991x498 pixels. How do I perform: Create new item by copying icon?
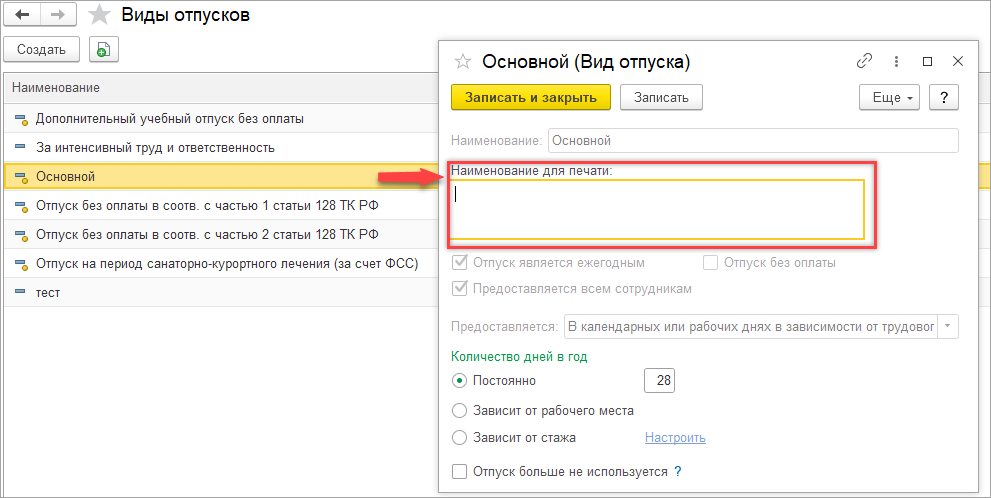click(x=104, y=49)
